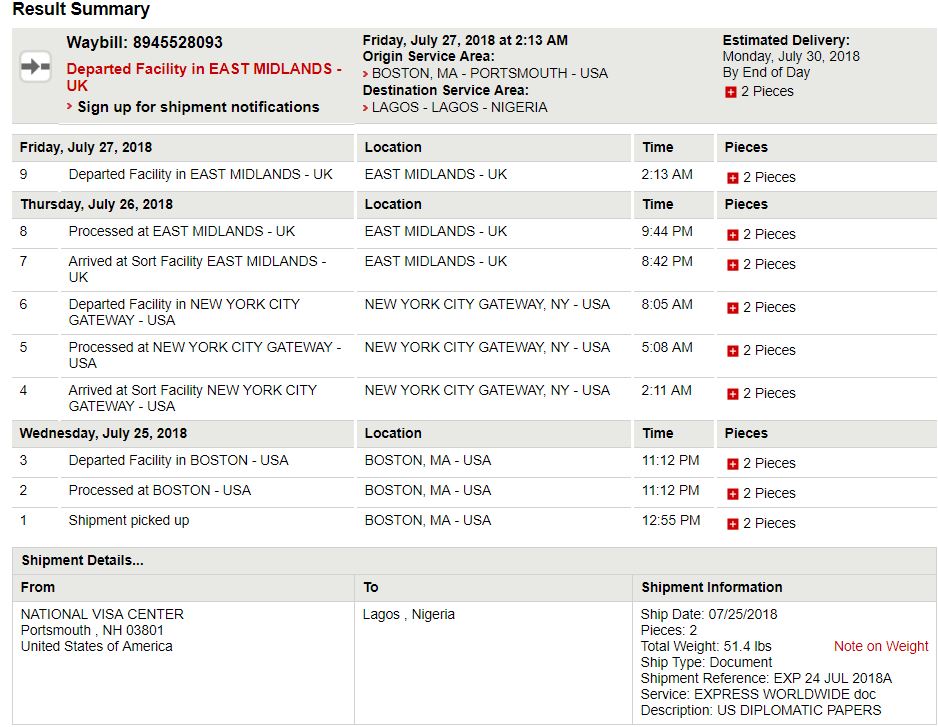
Task: Open the Note on Weight link
Action: pyautogui.click(x=881, y=646)
